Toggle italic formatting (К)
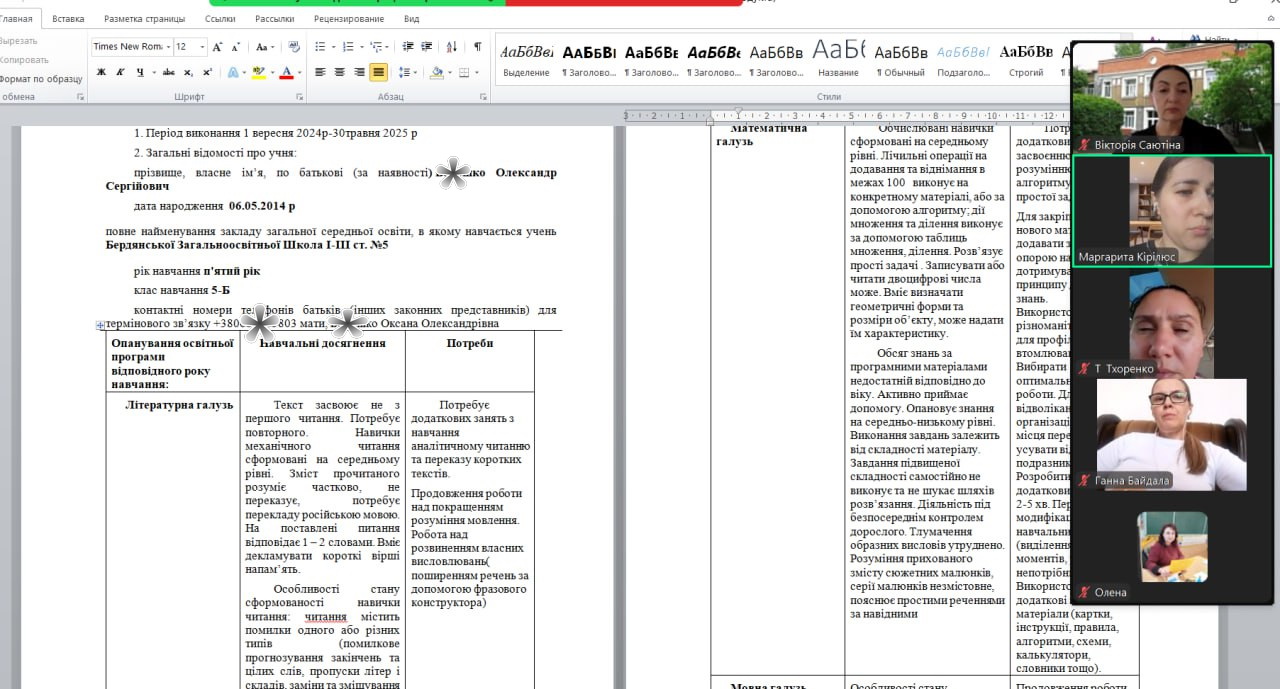Image resolution: width=1280 pixels, height=689 pixels. point(120,72)
